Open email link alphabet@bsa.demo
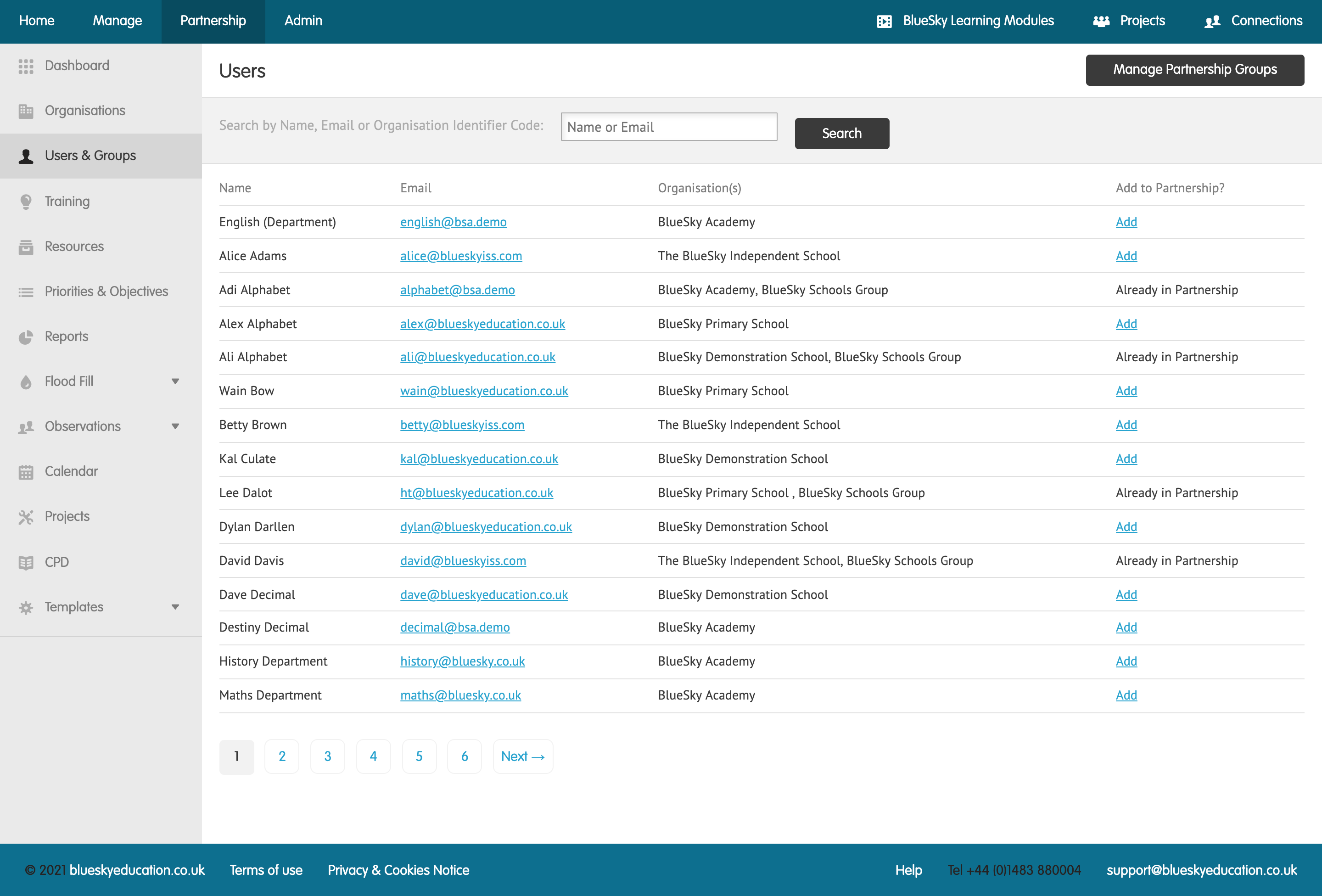Screen dimensions: 1322x896 (x=457, y=290)
